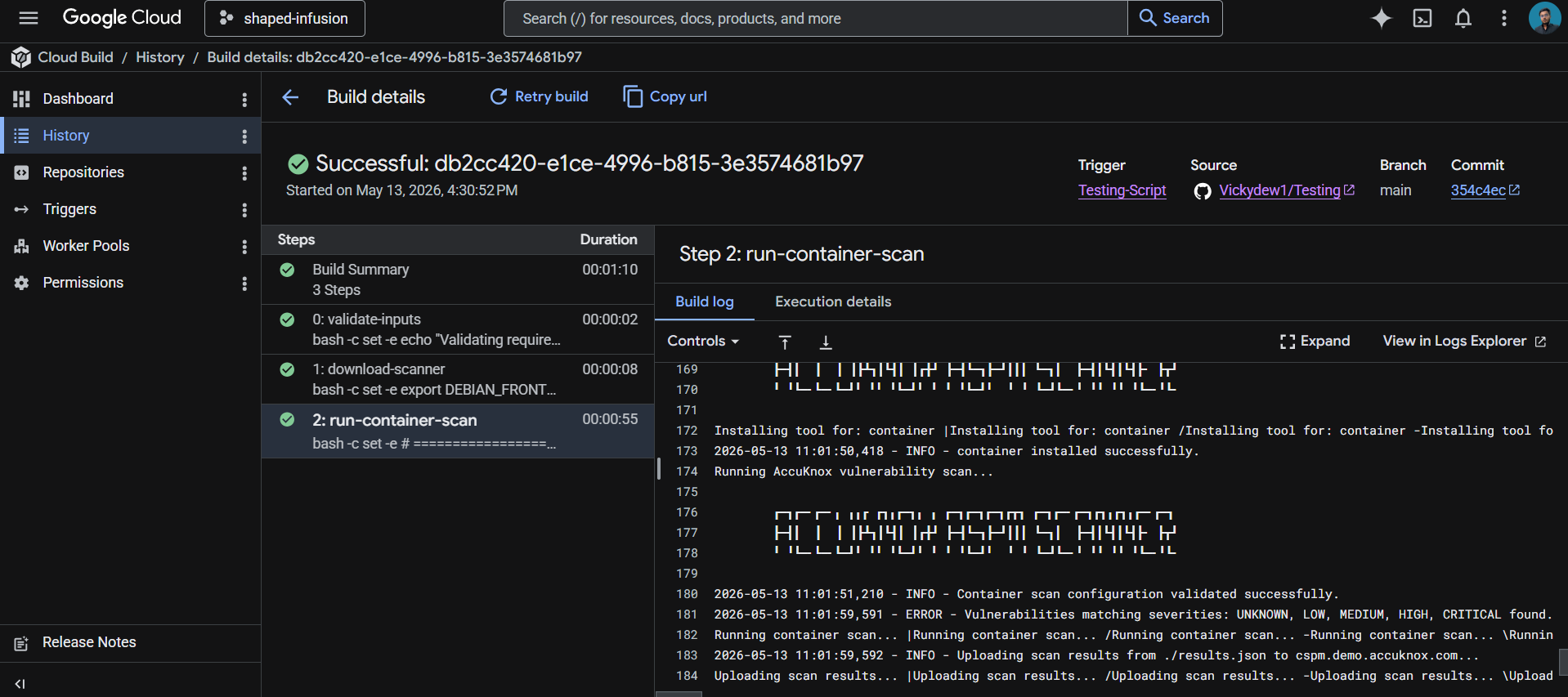
Task: Activate Cloud Shell terminal icon
Action: [1422, 18]
